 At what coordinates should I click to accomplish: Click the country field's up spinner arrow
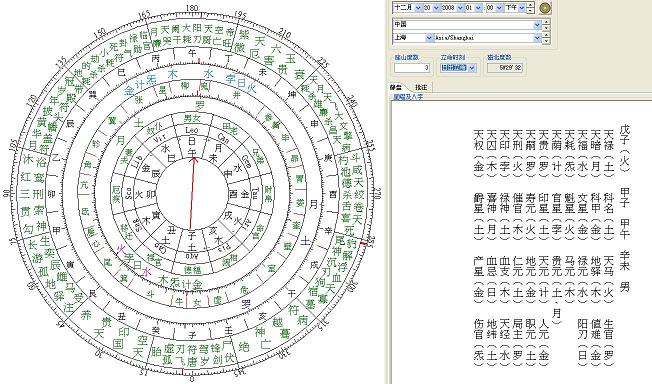546,22
